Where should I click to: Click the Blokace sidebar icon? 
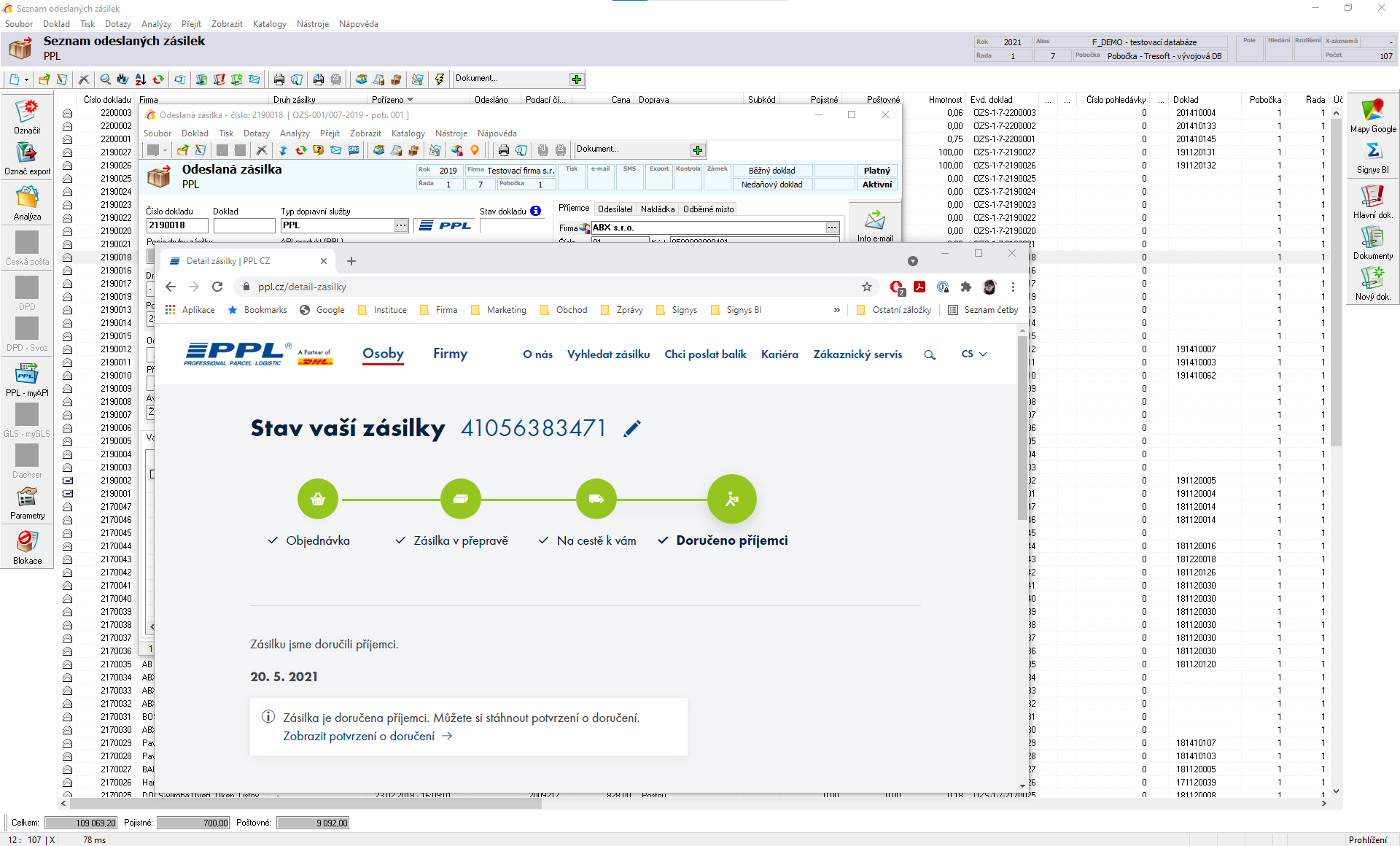(27, 548)
